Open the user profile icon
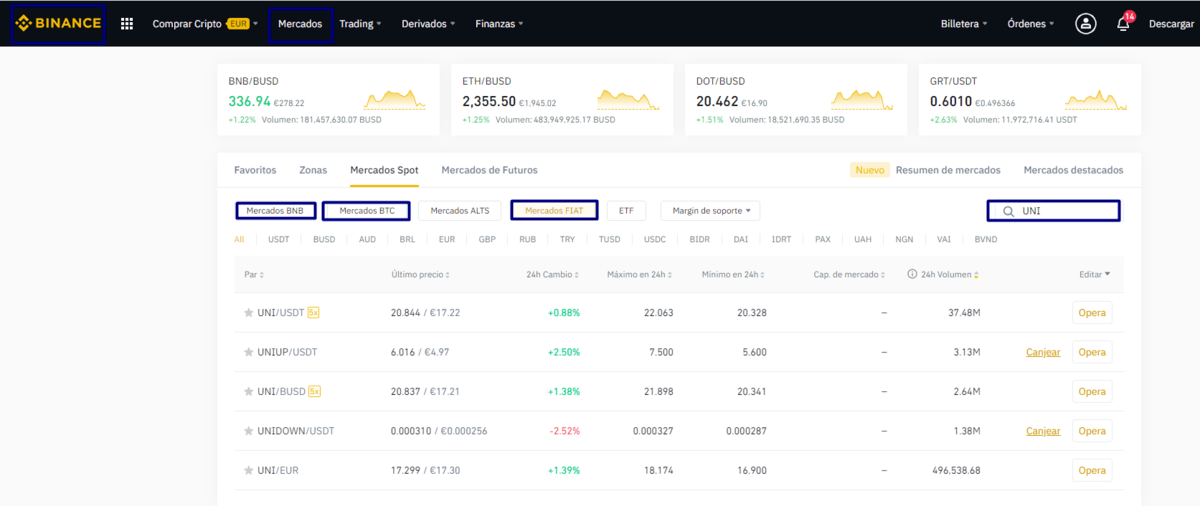The height and width of the screenshot is (506, 1200). (1085, 24)
